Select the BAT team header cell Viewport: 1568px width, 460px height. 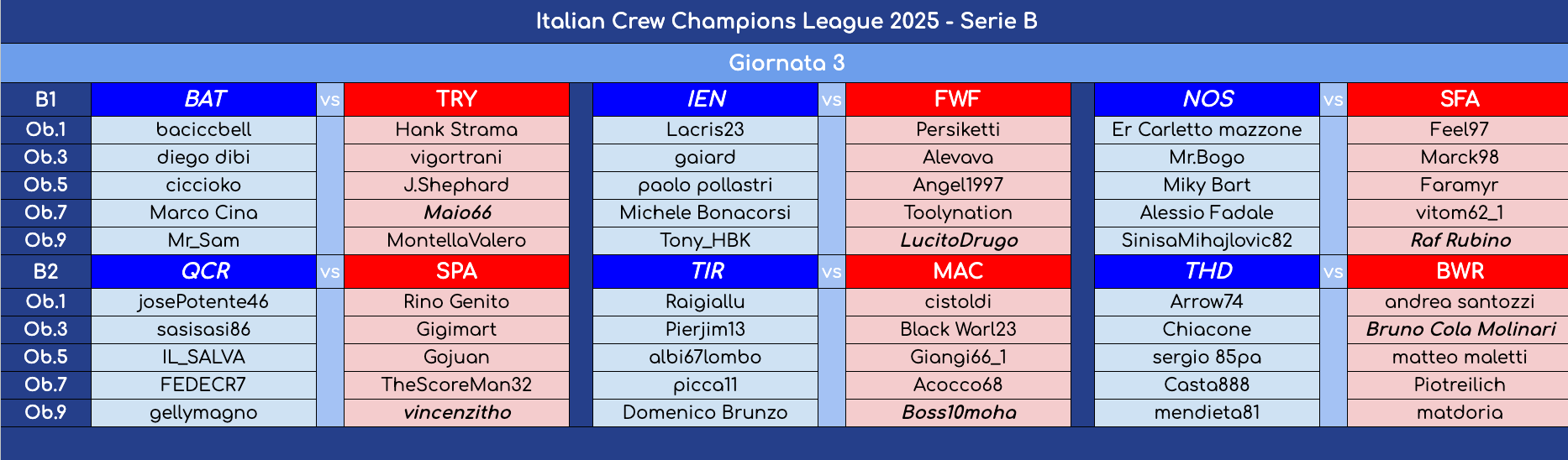[204, 99]
